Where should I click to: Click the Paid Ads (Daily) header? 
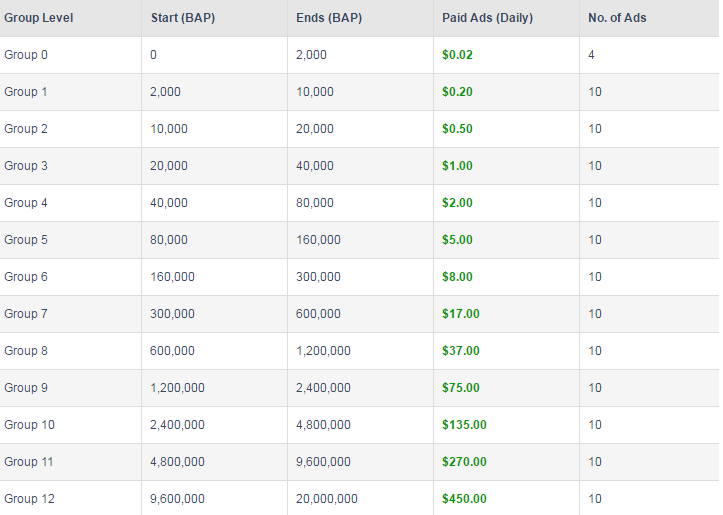(487, 18)
